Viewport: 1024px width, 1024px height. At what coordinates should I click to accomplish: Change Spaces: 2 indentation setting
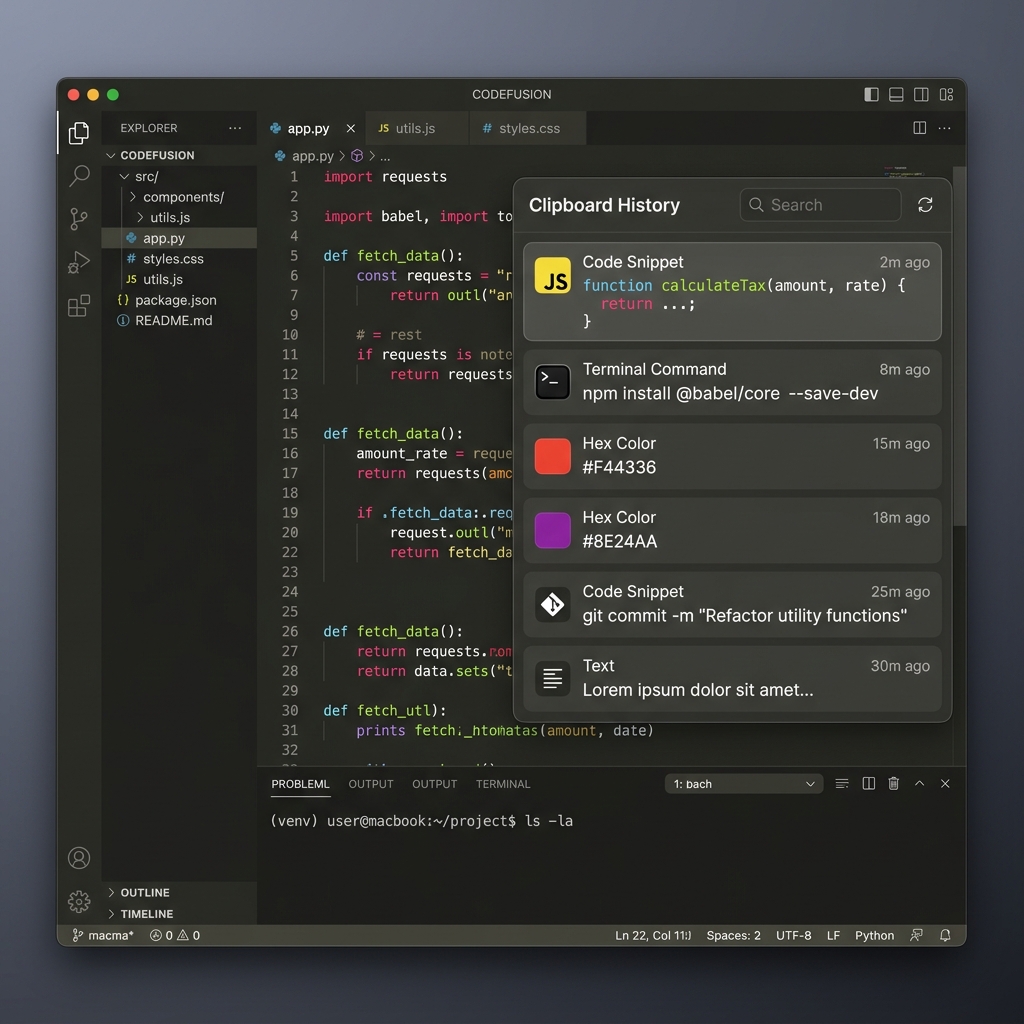click(x=733, y=935)
